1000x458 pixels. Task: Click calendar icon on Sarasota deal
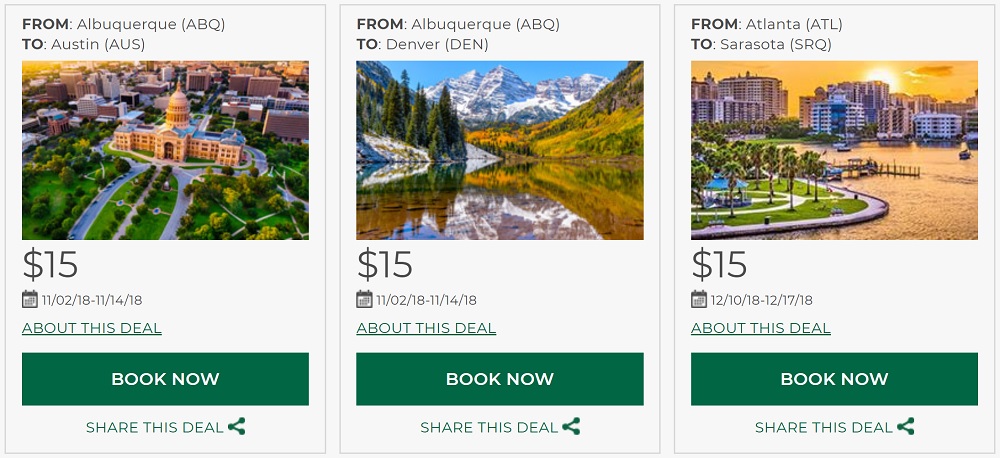pyautogui.click(x=699, y=299)
